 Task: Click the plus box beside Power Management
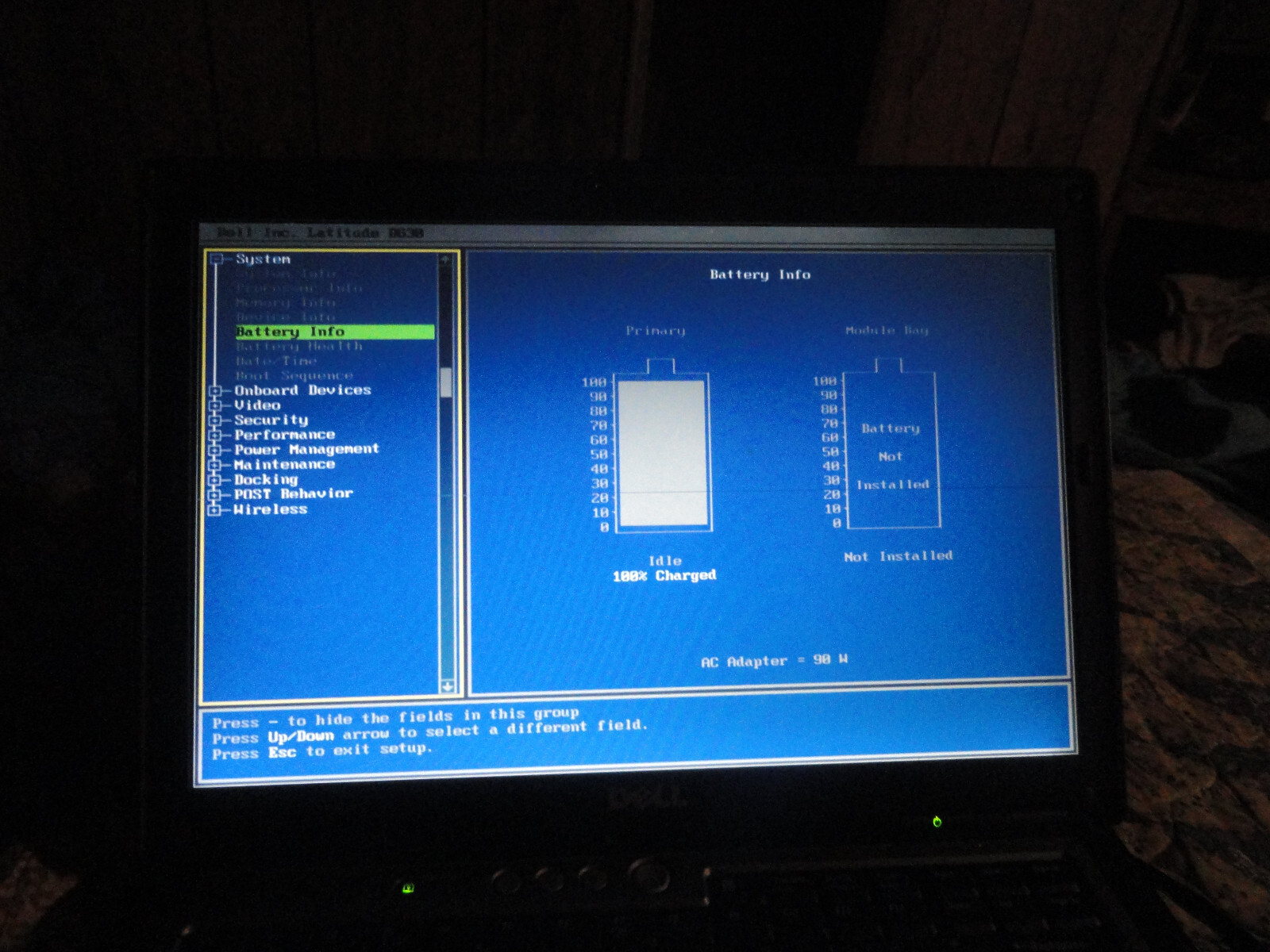215,451
